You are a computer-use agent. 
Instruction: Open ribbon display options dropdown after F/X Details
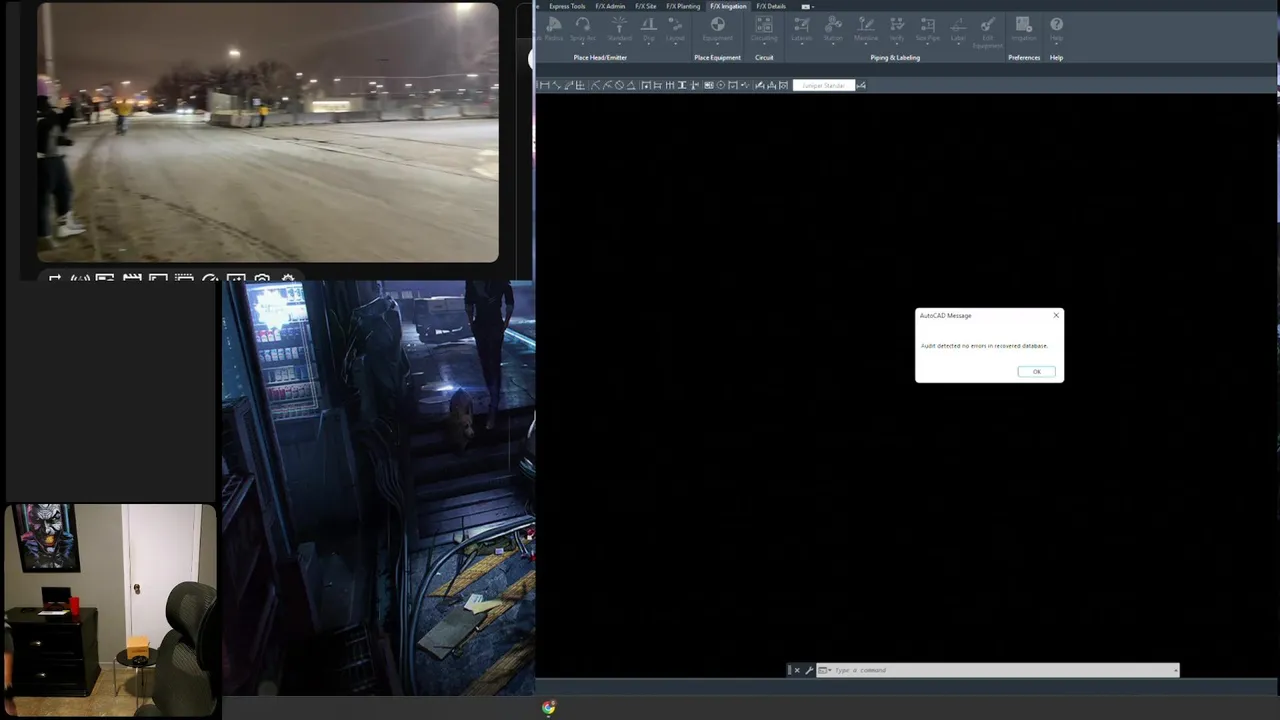pos(806,6)
